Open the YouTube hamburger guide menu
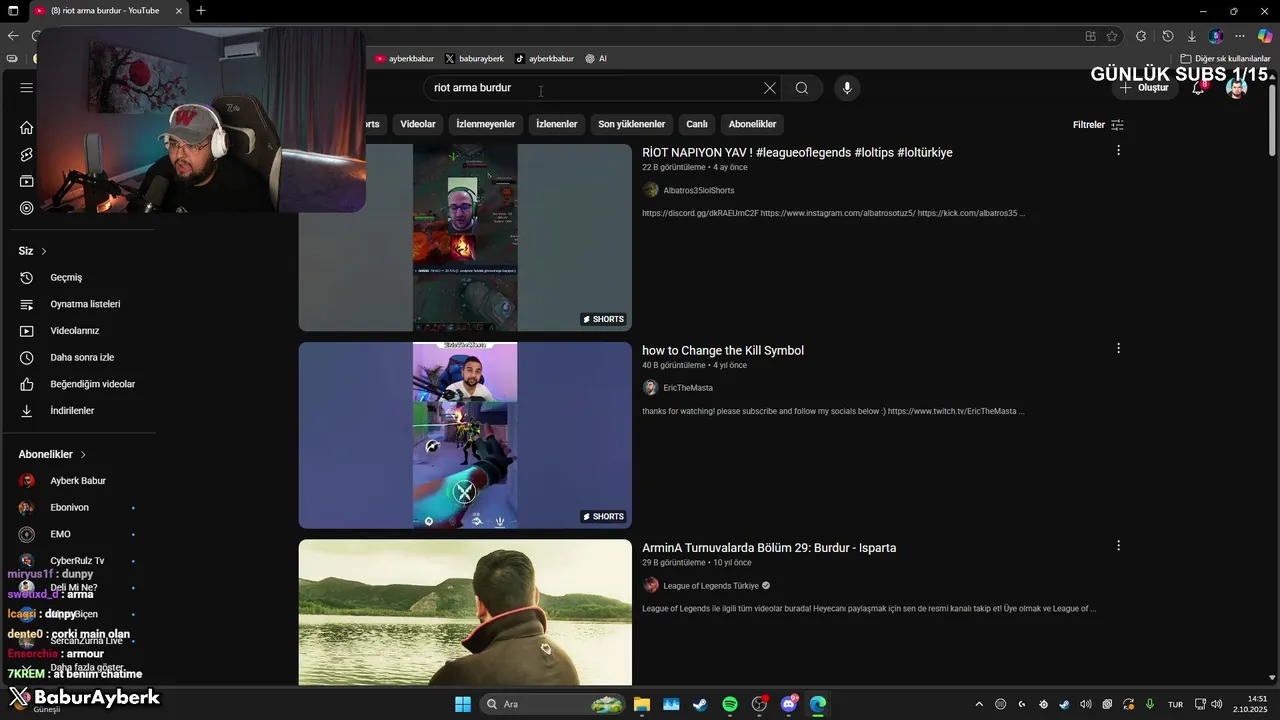1280x720 pixels. point(27,88)
